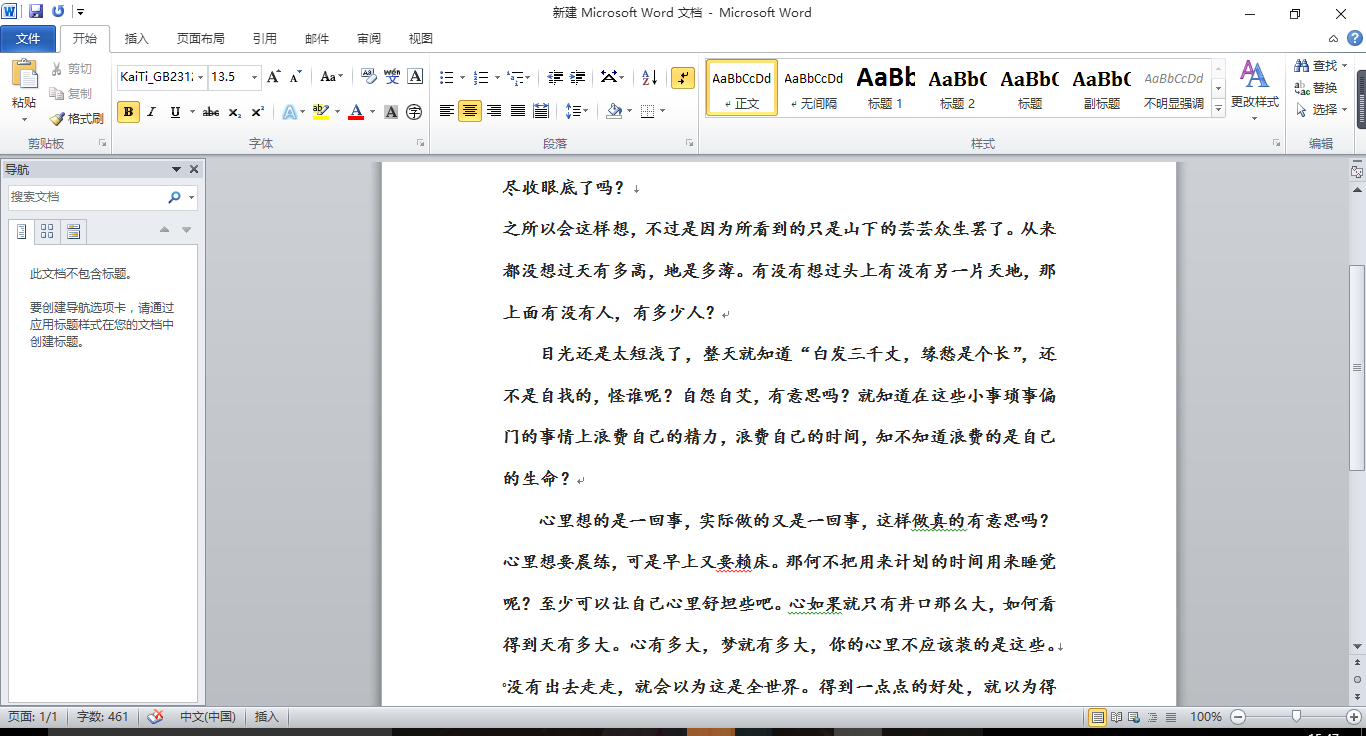The image size is (1366, 736).
Task: Activate the Format Painter (格式刷)
Action: pos(76,118)
